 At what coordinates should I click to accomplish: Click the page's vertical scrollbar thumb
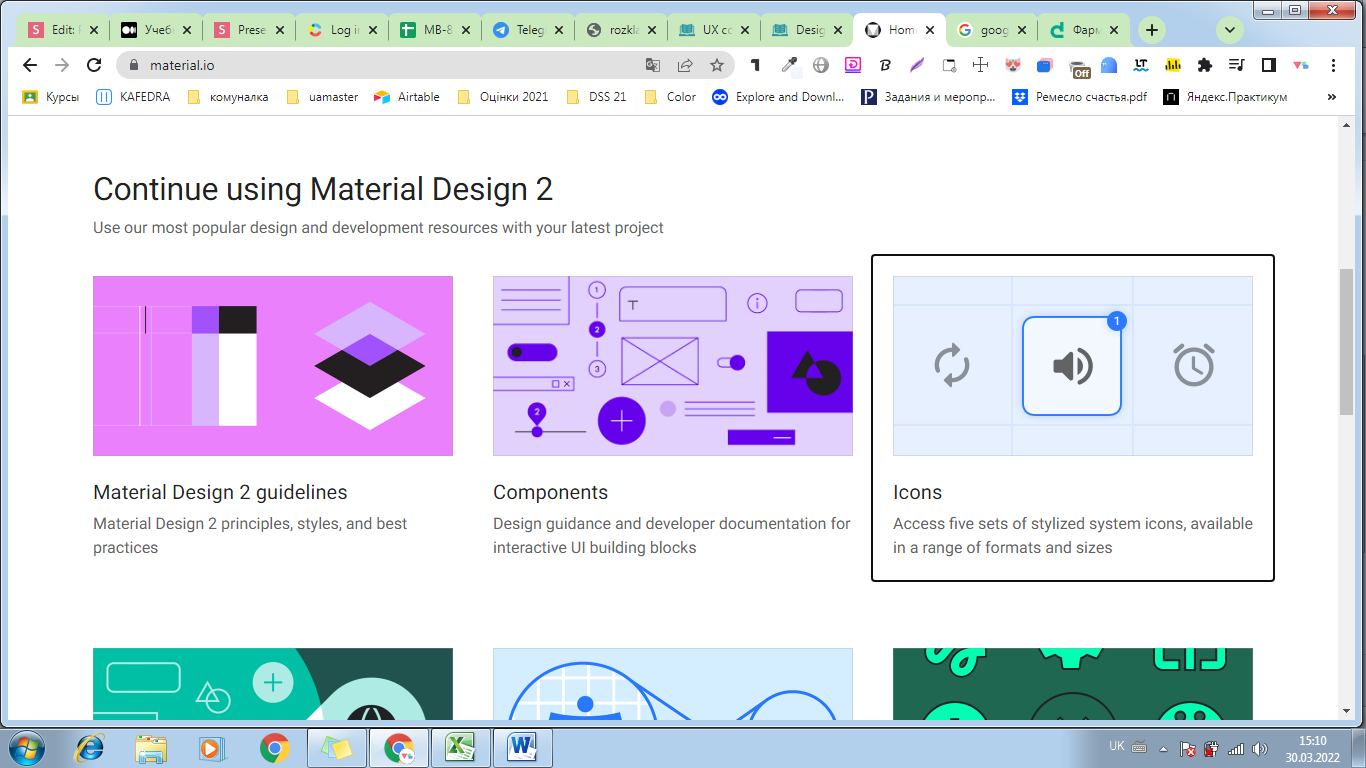click(1346, 341)
